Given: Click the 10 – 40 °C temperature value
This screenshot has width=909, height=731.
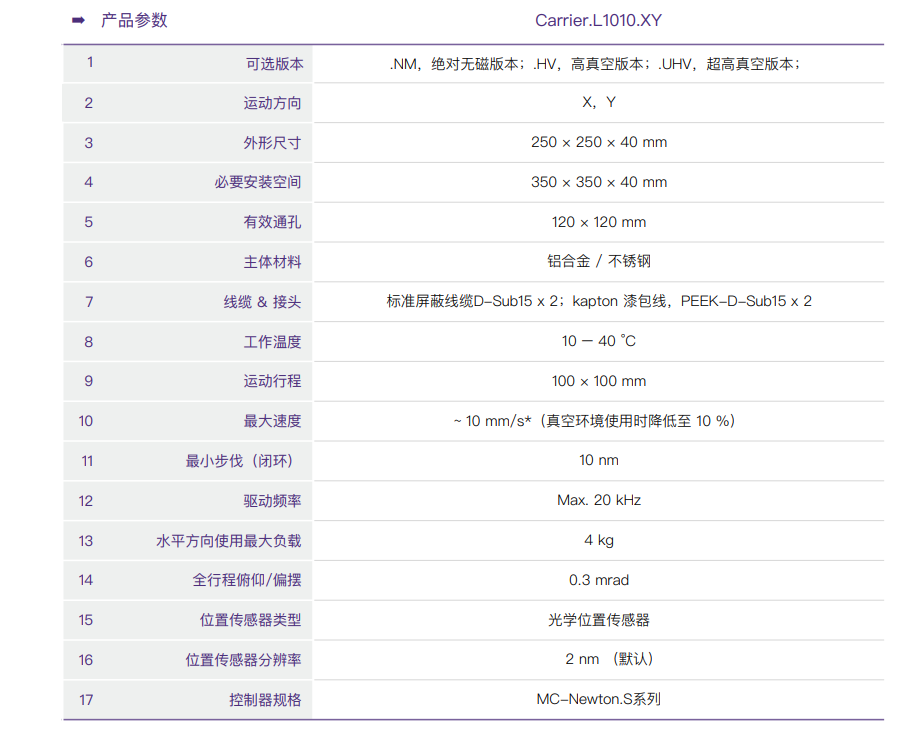Looking at the screenshot, I should tap(598, 342).
